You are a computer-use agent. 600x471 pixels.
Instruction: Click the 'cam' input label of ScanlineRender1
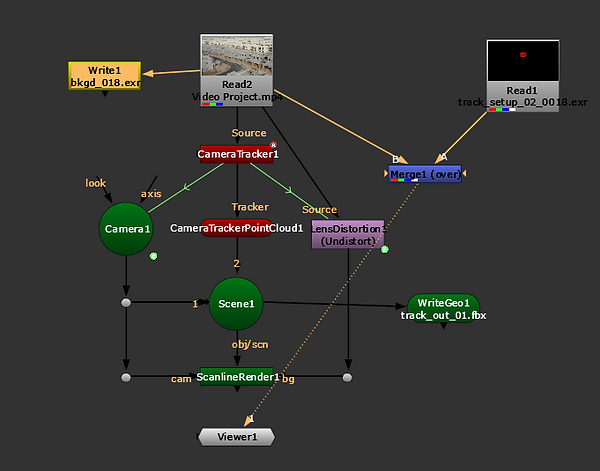tap(181, 379)
